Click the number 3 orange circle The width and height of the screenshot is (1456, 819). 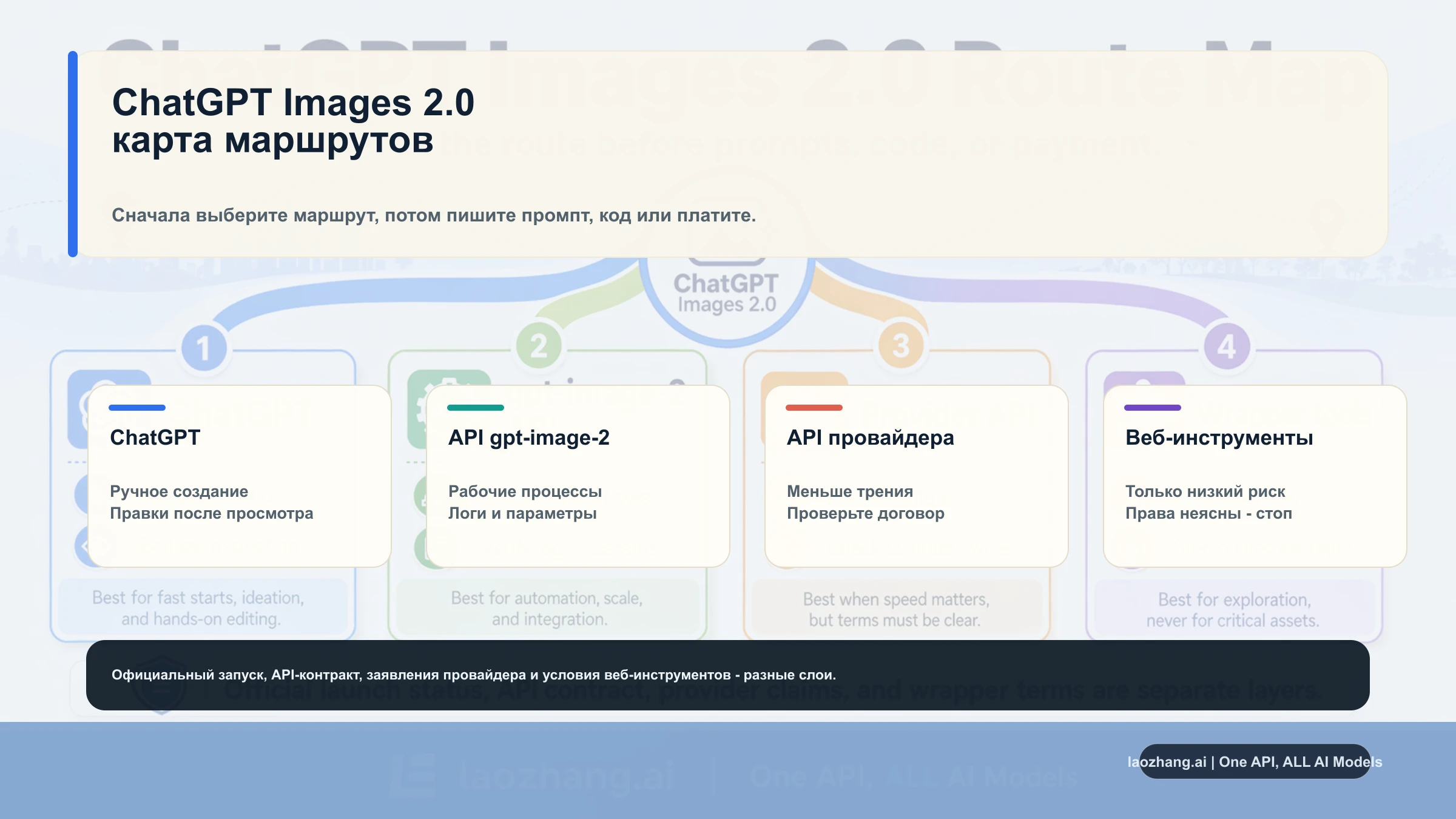tap(901, 346)
